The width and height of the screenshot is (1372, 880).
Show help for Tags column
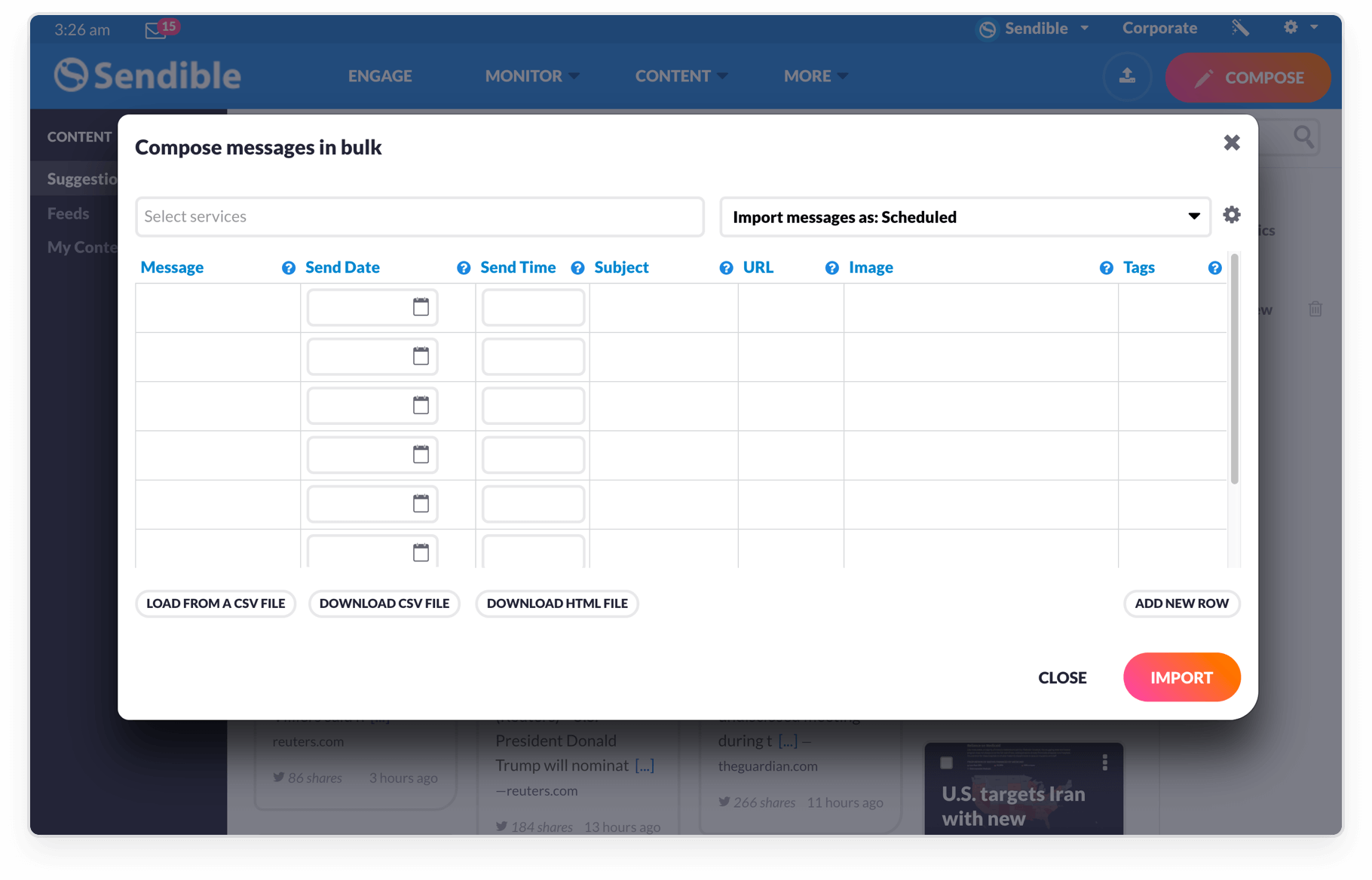1214,268
